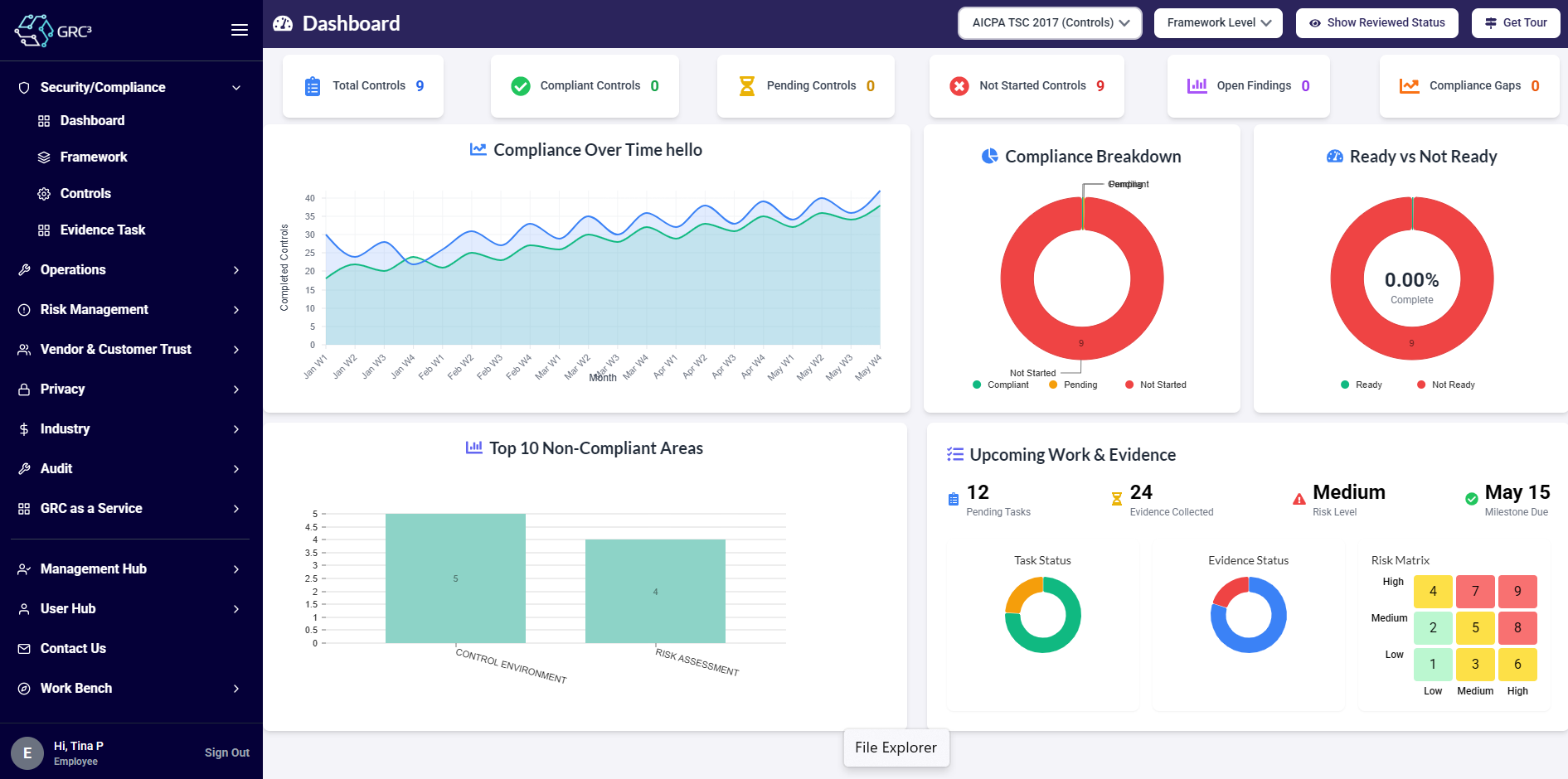Open Vendor & Customer Trust menu item

[115, 349]
